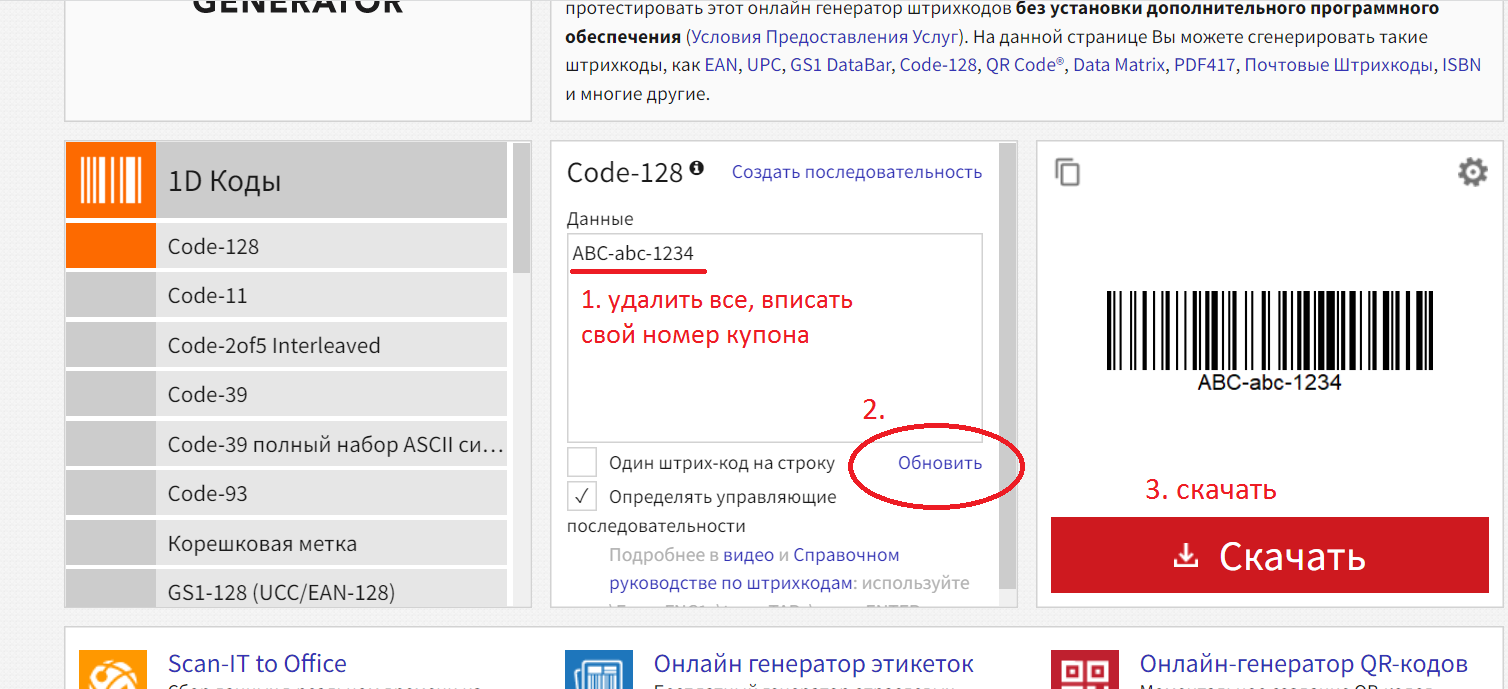Image resolution: width=1508 pixels, height=689 pixels.
Task: Select Code-128 in barcode list
Action: coord(287,246)
